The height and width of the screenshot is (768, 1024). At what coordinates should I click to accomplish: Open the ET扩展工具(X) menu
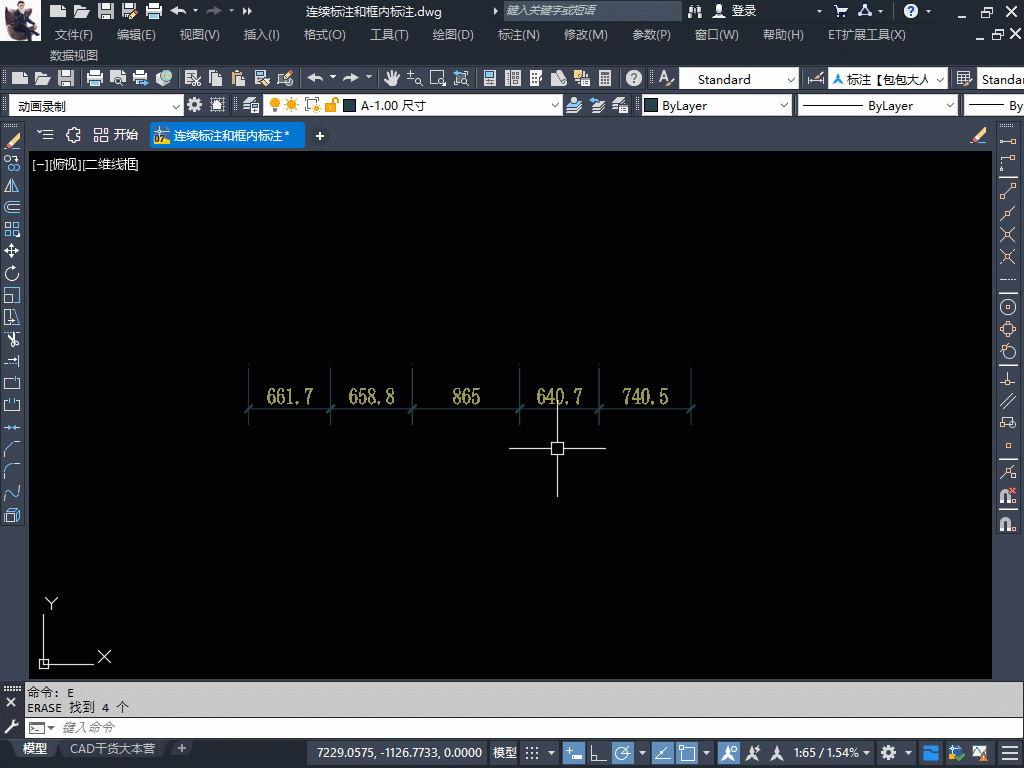867,35
